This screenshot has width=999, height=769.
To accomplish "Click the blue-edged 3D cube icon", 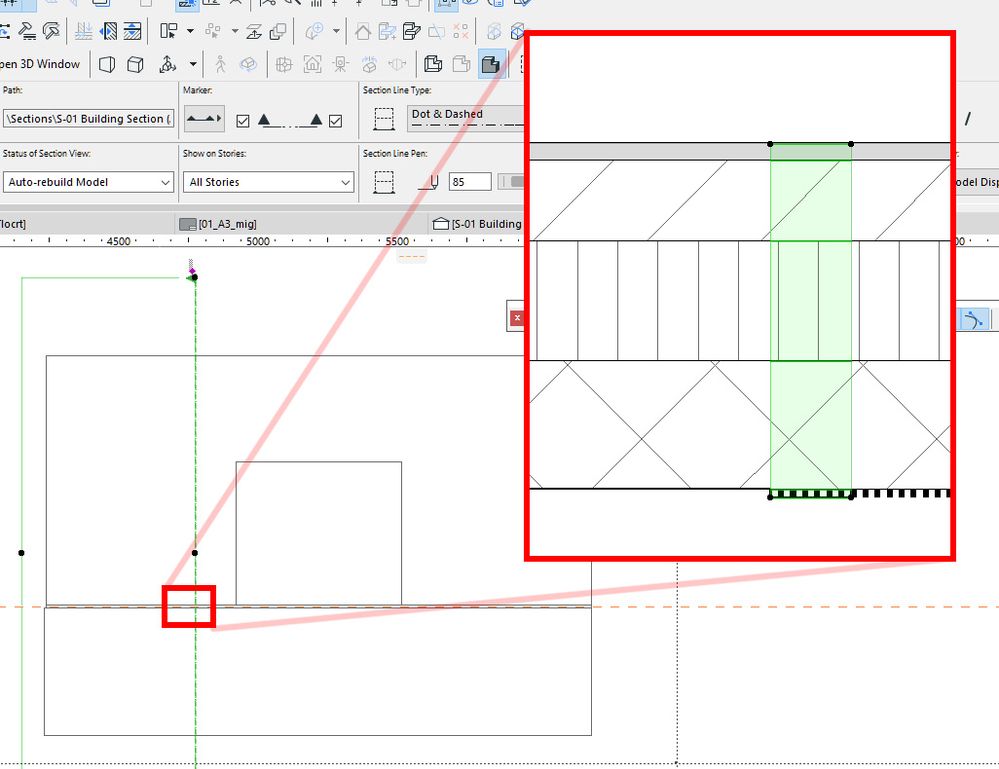I will click(515, 31).
